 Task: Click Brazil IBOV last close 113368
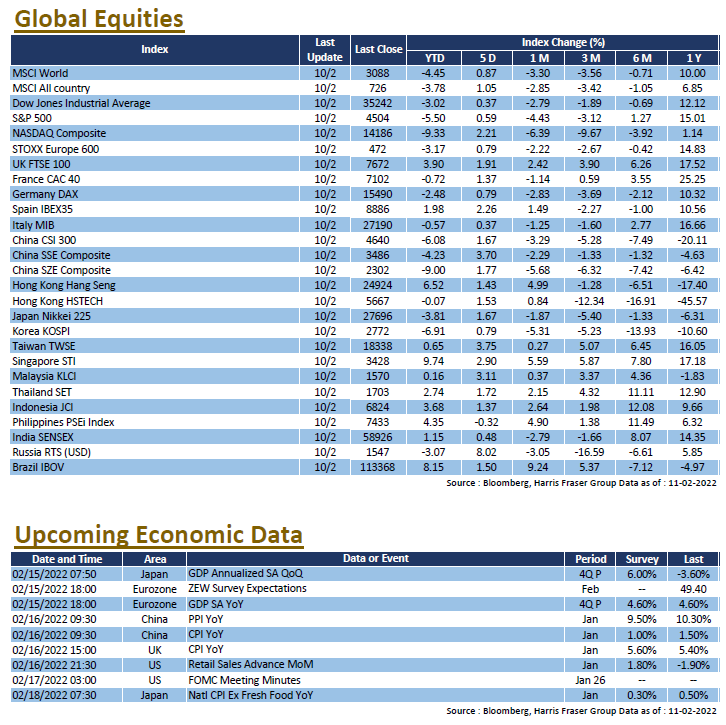[x=378, y=467]
